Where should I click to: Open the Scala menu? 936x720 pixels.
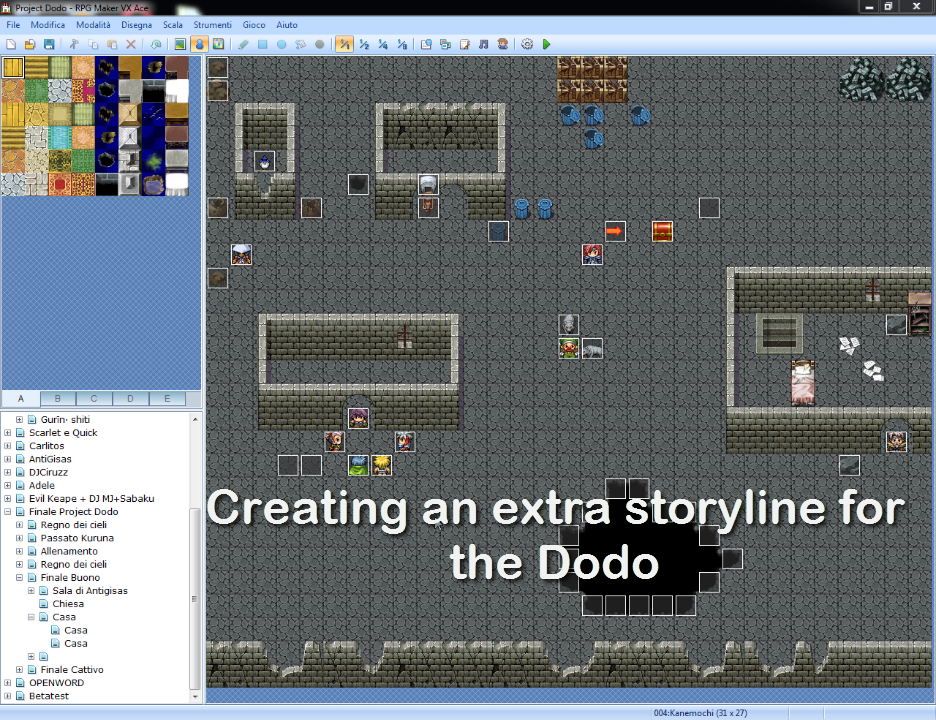173,25
